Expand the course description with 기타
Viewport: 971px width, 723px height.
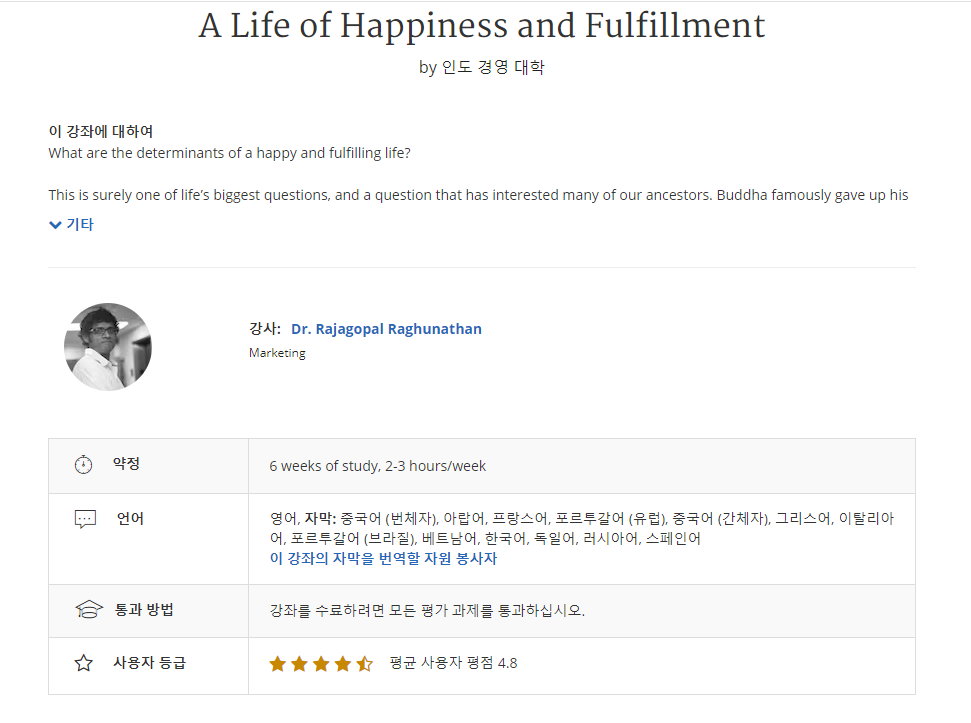(x=71, y=224)
